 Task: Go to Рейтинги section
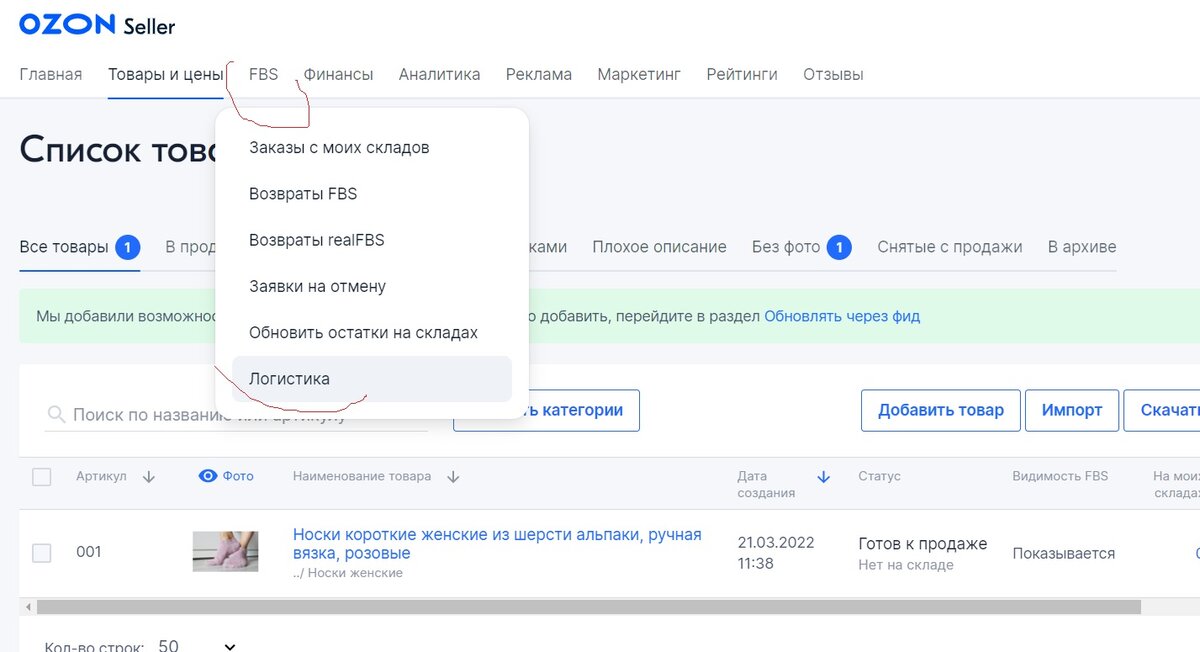point(742,74)
